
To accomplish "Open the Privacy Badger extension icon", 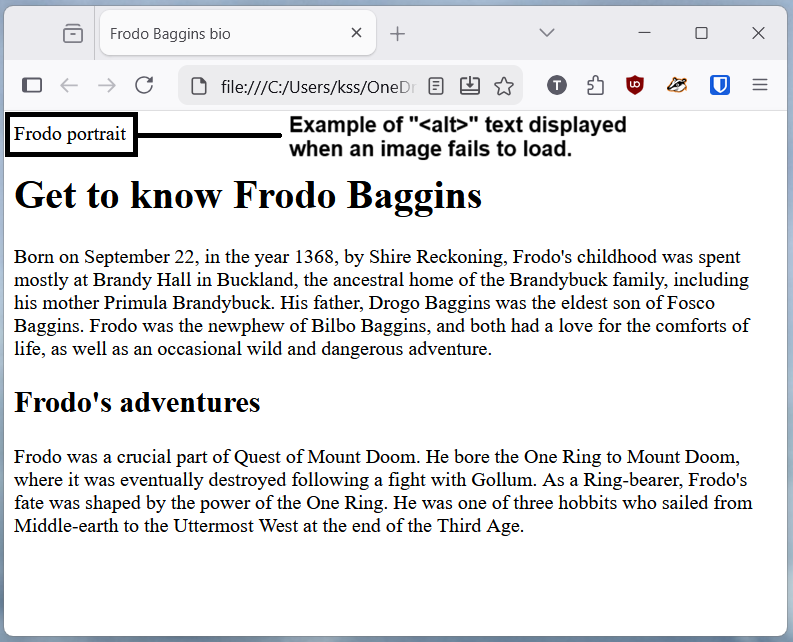I will (x=677, y=85).
